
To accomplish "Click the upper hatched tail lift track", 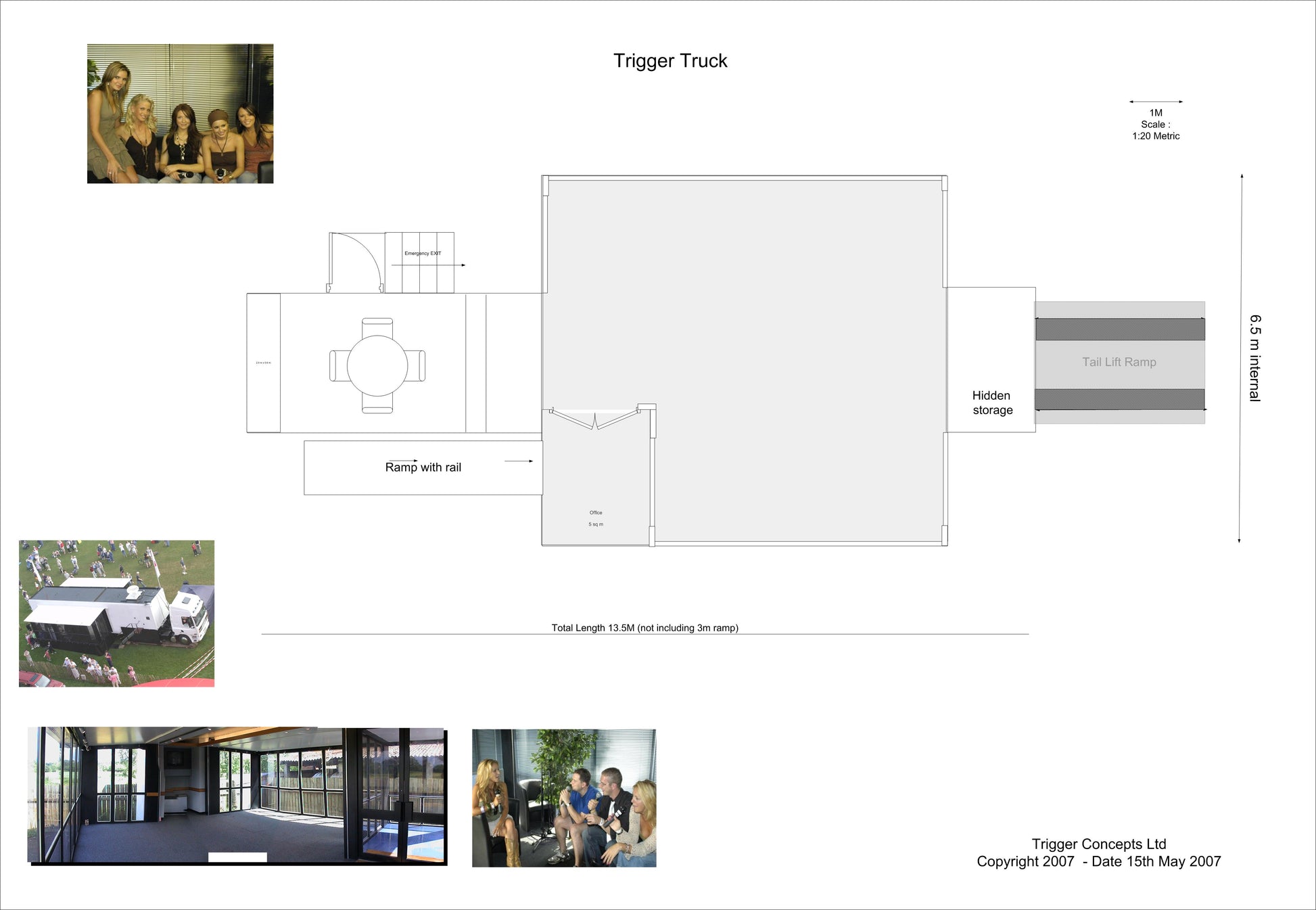I will 1119,329.
